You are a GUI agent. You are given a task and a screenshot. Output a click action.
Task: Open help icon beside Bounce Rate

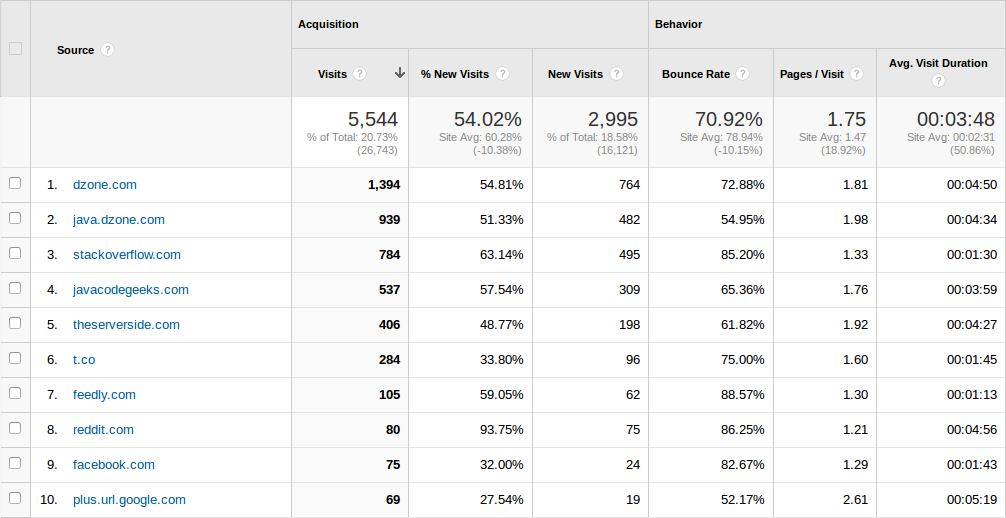click(742, 74)
